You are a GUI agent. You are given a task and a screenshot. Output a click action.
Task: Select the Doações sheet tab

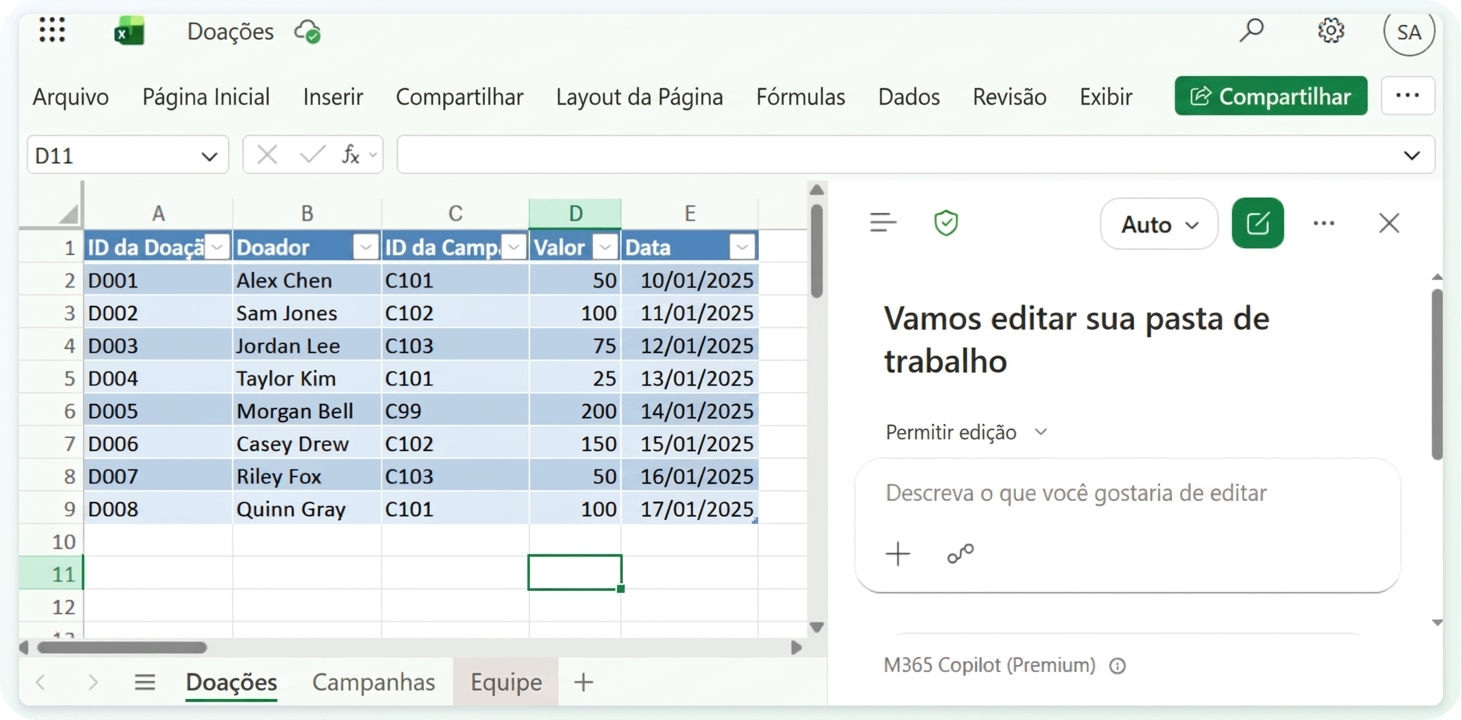(x=231, y=682)
